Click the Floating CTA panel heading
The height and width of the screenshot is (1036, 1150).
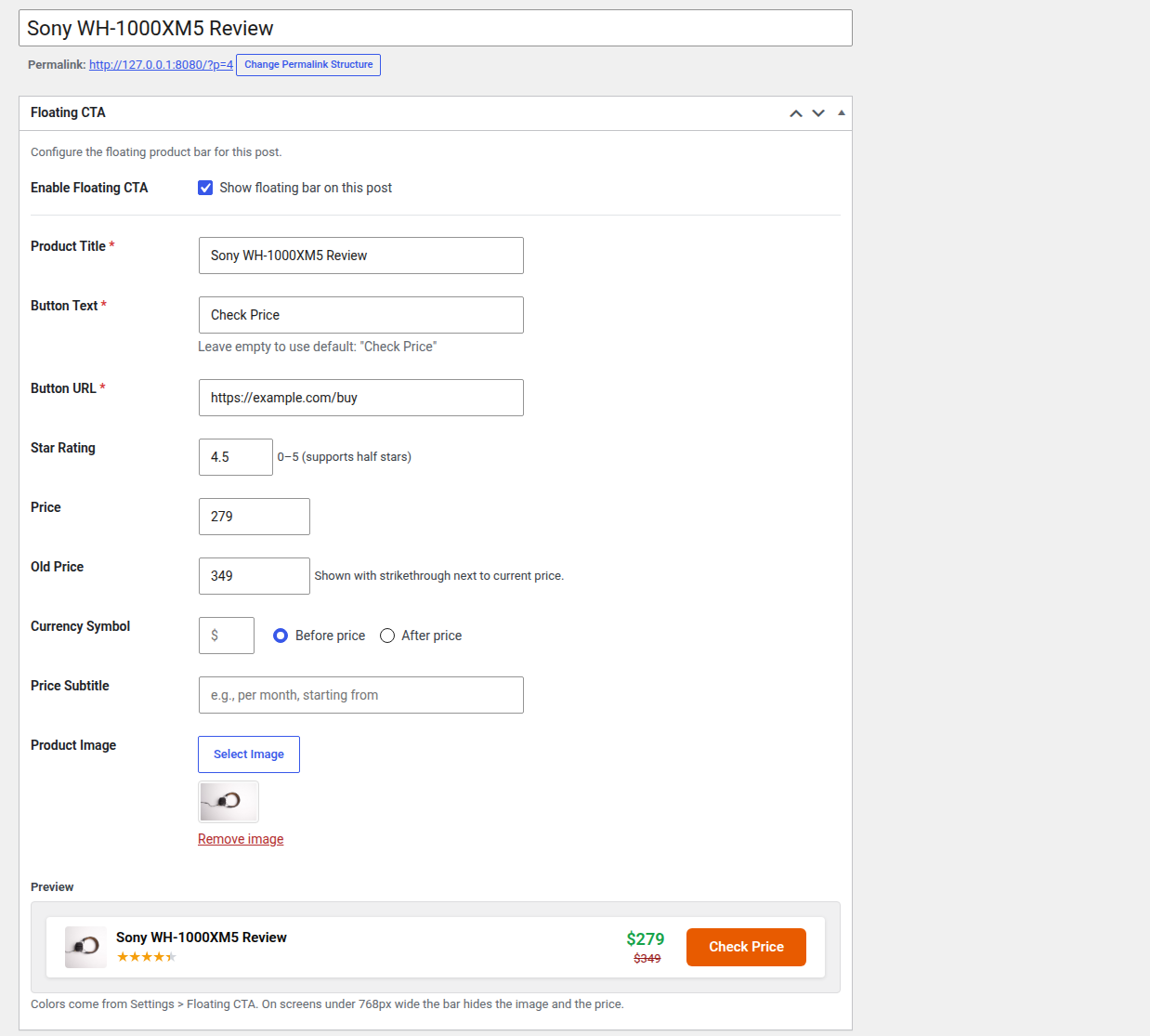68,112
